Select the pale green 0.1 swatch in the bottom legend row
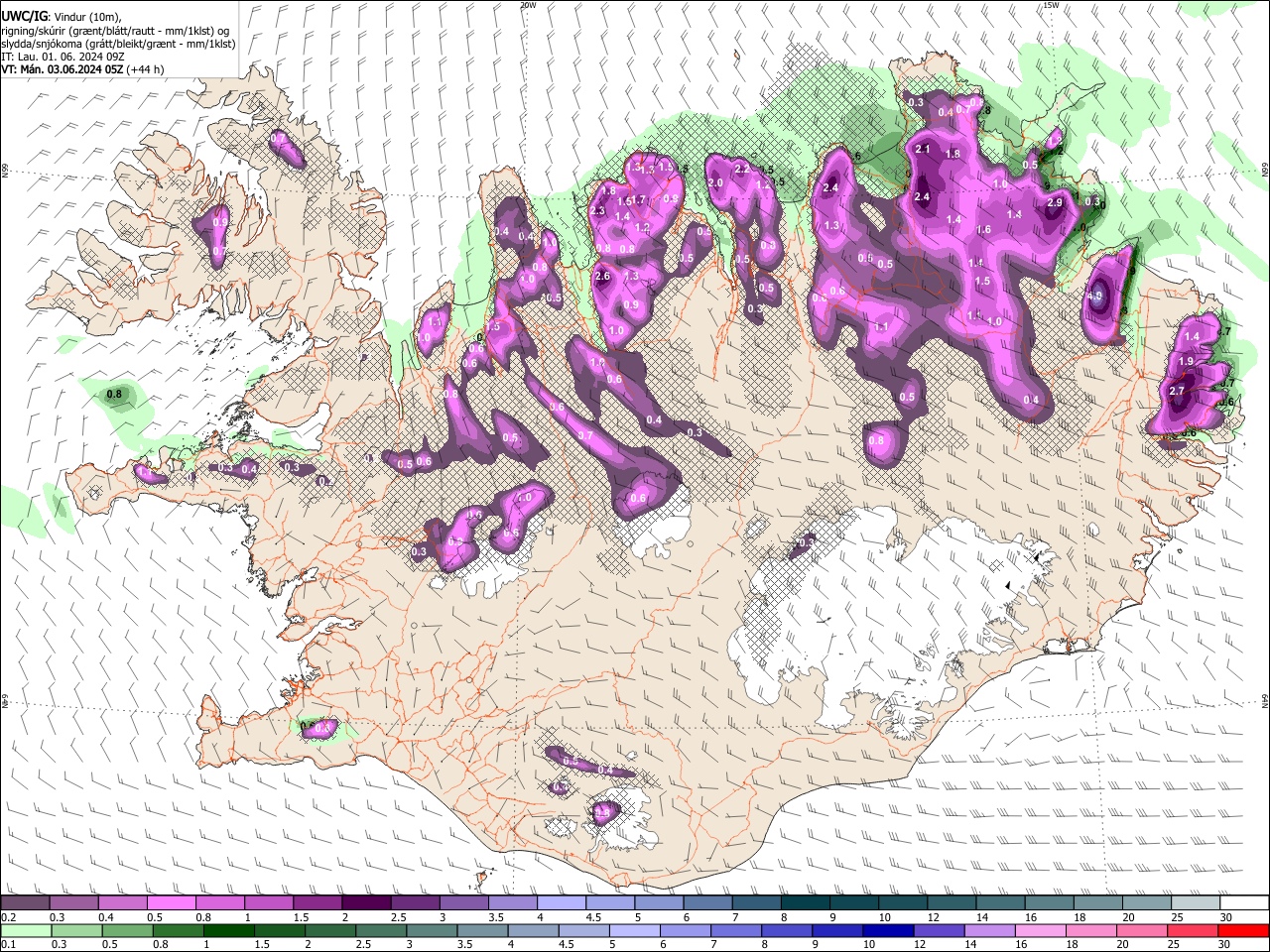The height and width of the screenshot is (952, 1270). (x=26, y=930)
